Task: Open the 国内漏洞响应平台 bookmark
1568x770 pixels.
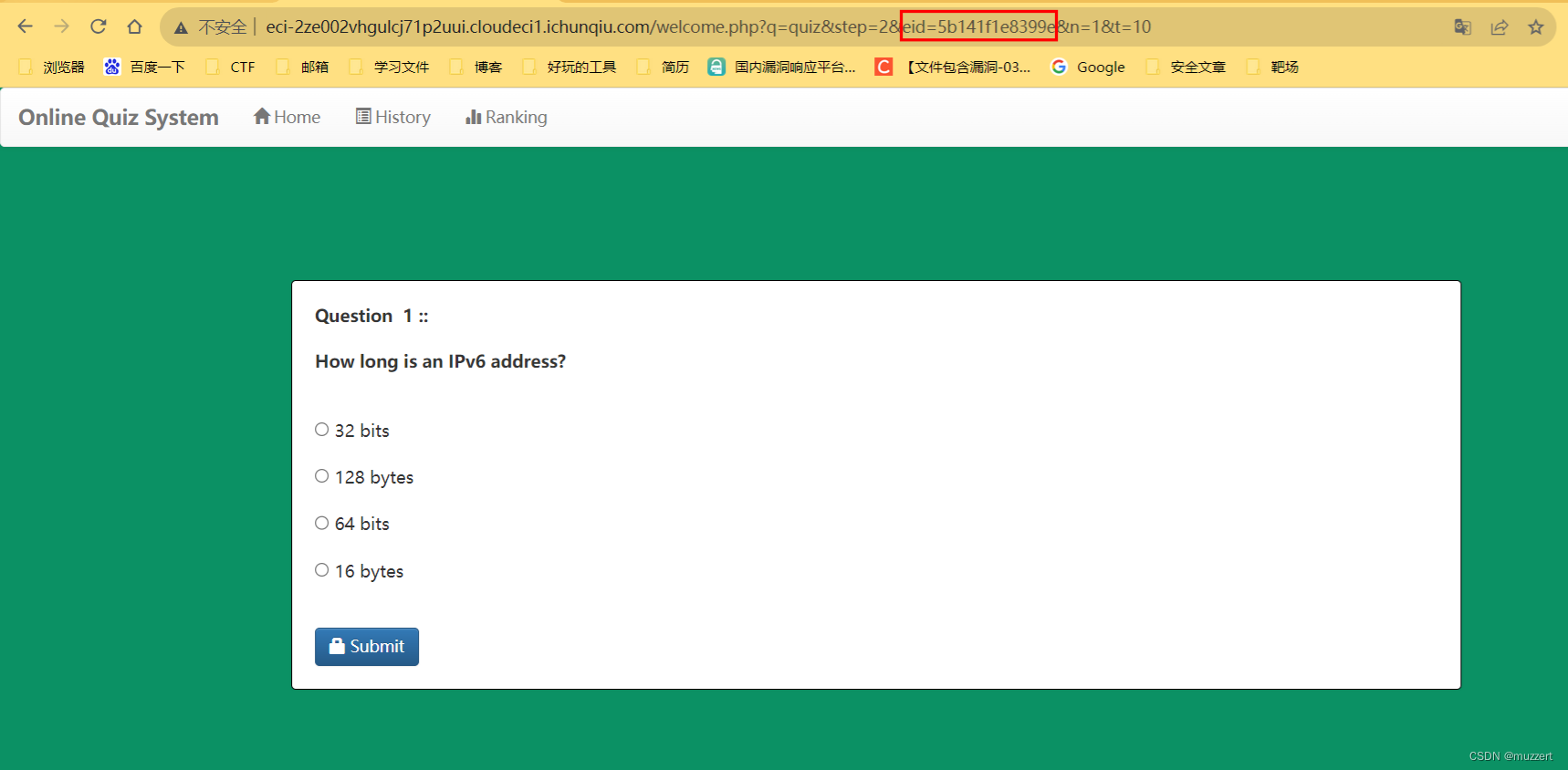Action: pos(782,67)
